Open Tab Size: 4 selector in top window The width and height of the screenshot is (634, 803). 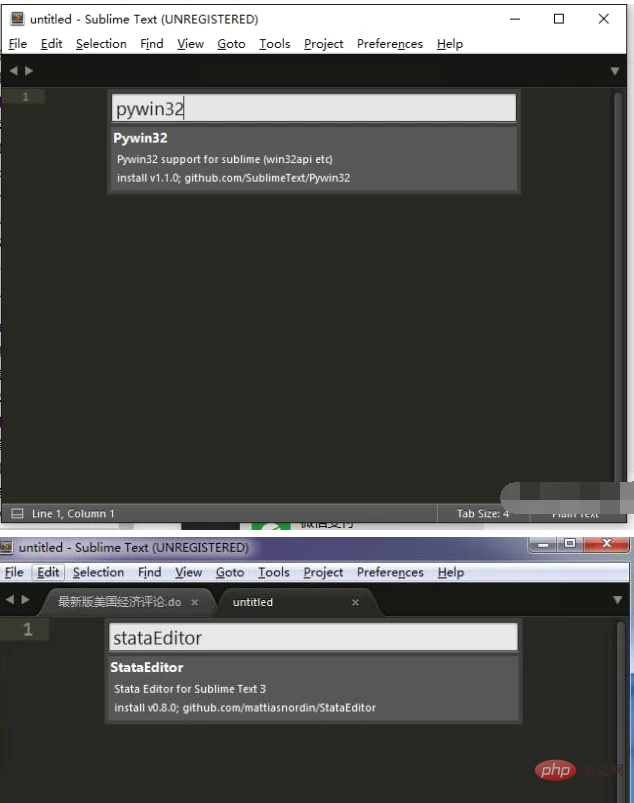point(483,514)
